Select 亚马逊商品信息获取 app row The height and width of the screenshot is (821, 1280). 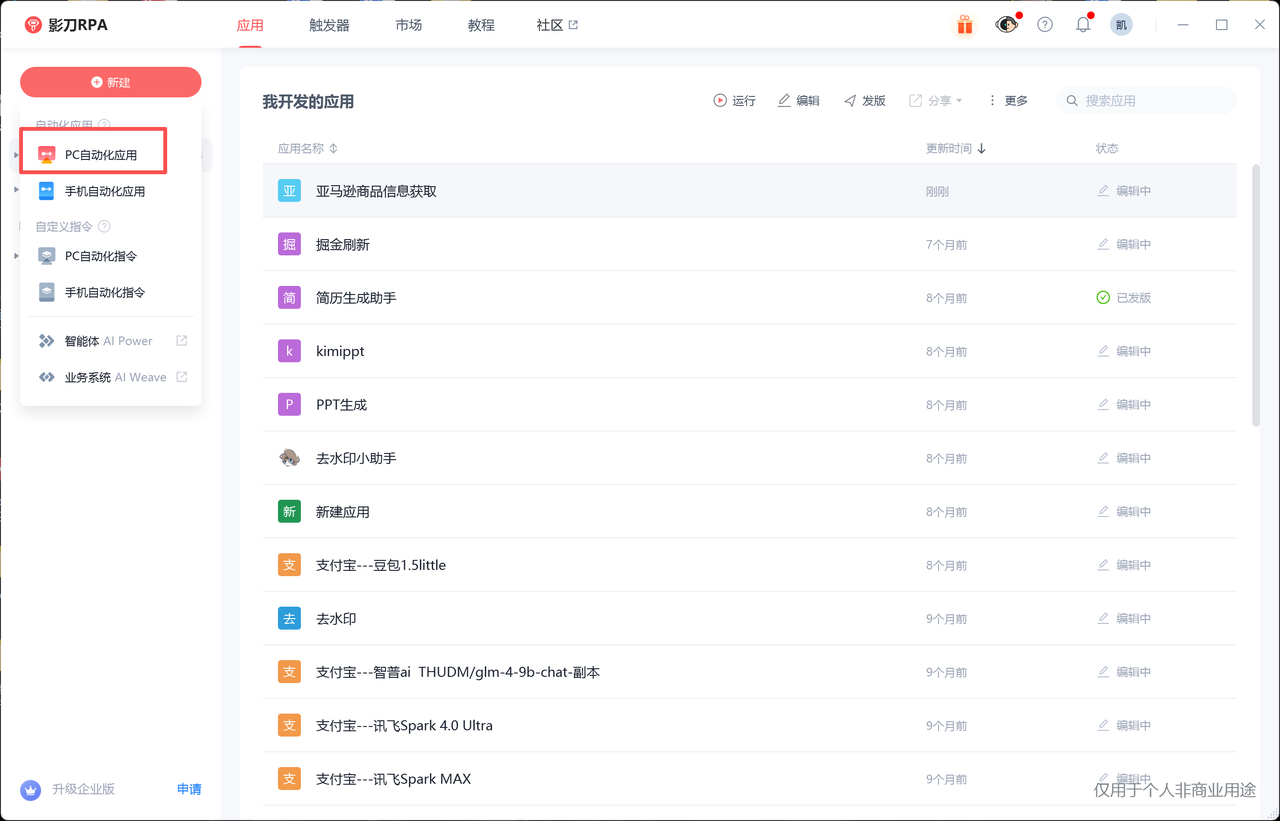(x=749, y=191)
